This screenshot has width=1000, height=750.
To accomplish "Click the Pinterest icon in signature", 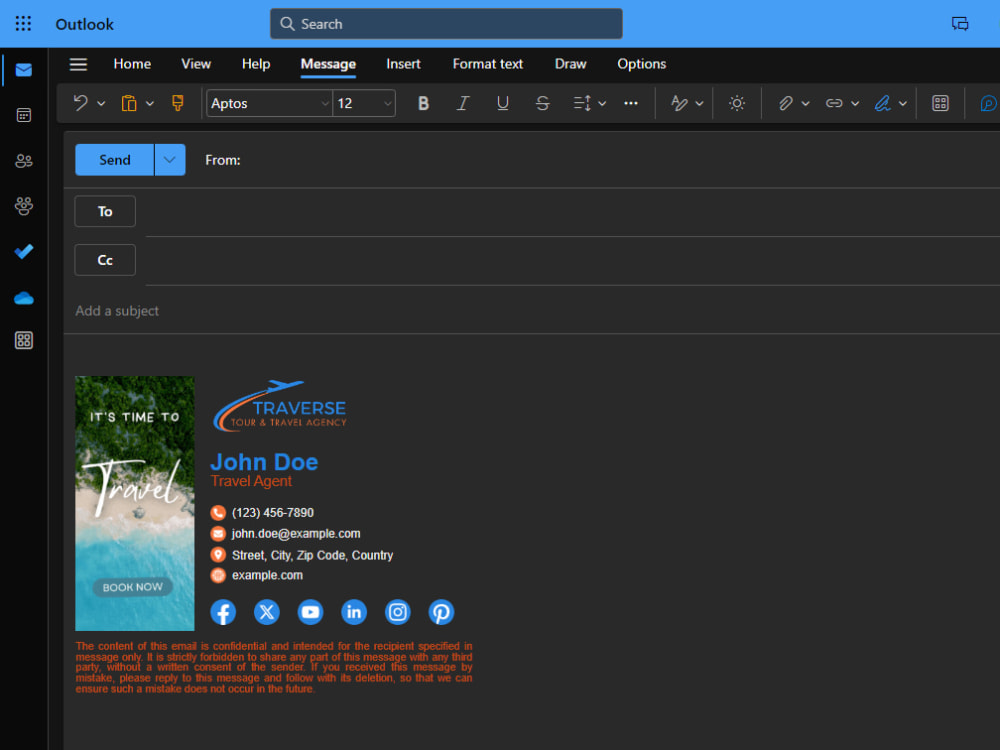I will tap(441, 612).
